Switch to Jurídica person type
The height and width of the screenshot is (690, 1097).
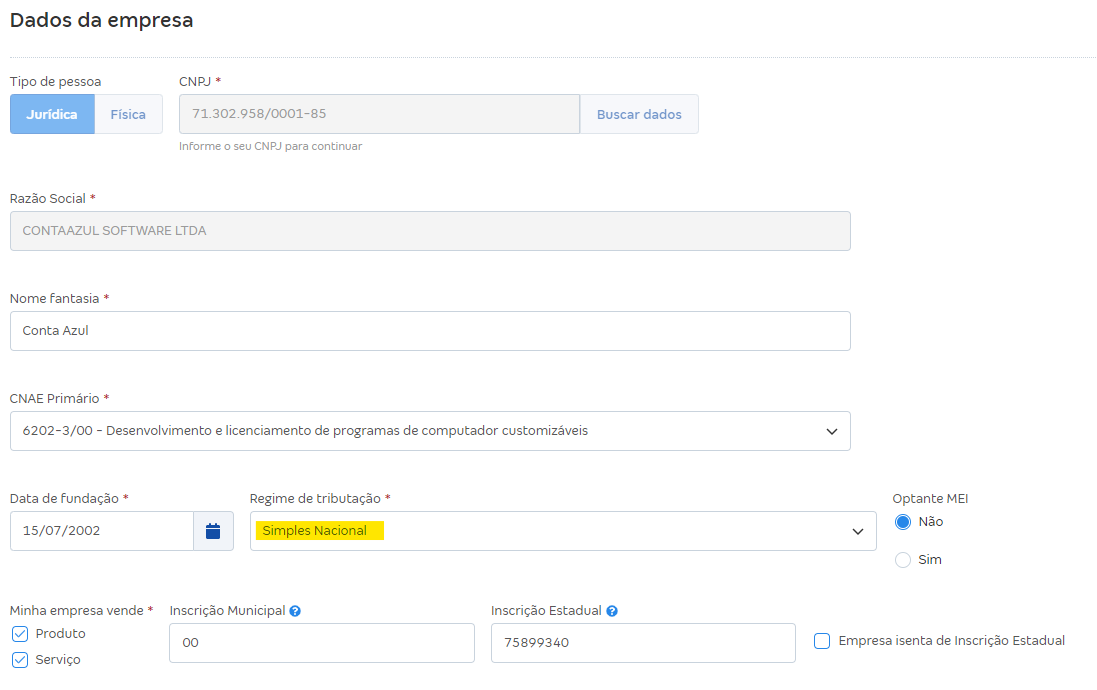pos(52,114)
